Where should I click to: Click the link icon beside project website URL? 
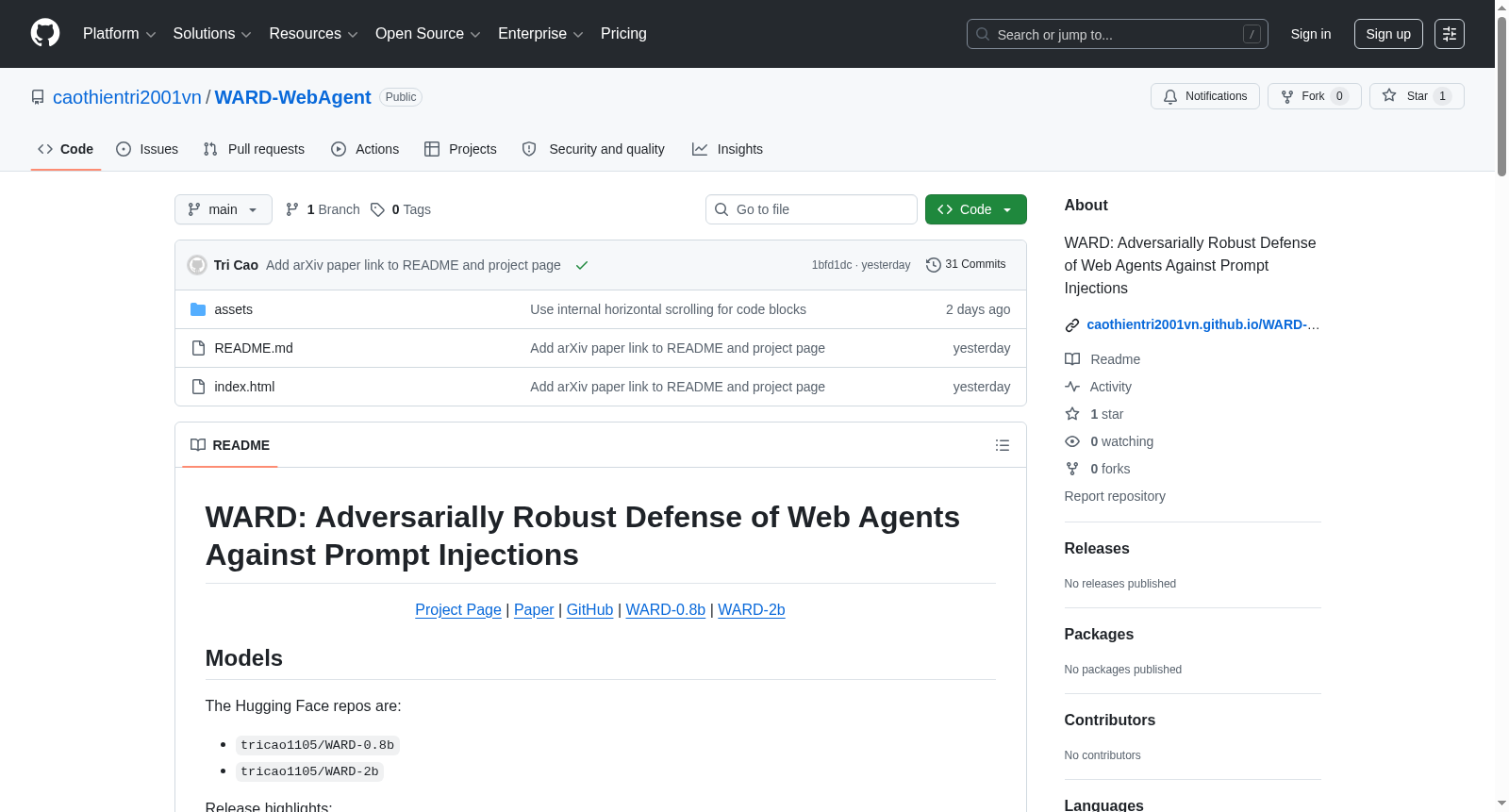coord(1072,325)
